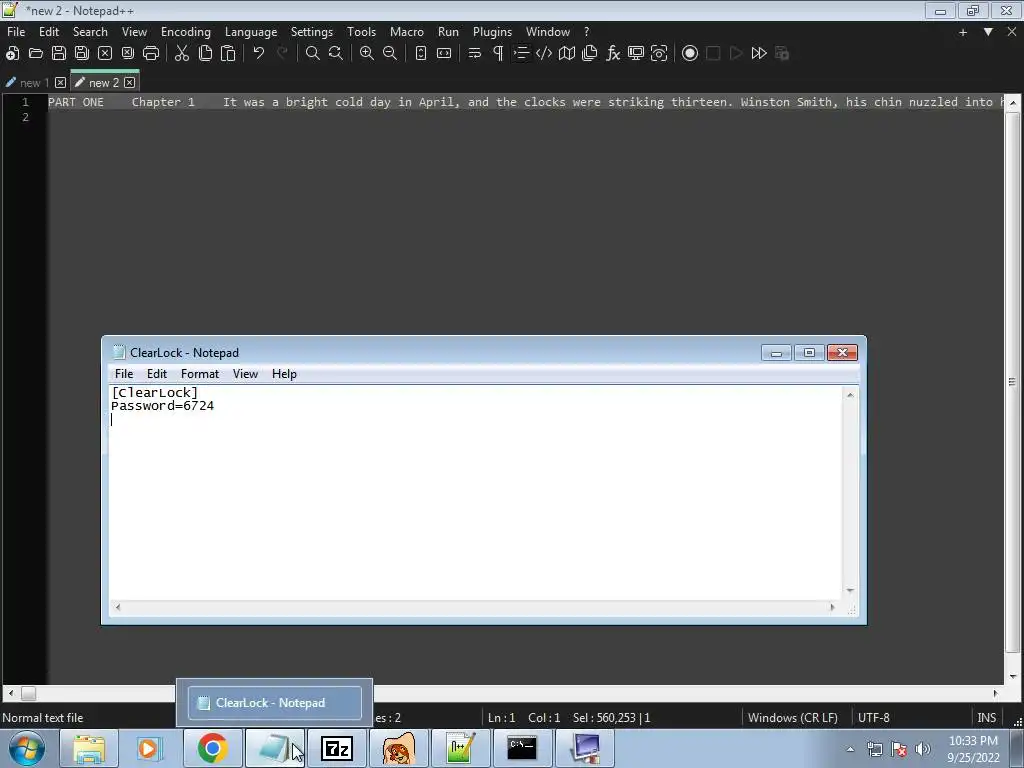Screen dimensions: 1024x768
Task: Open the View menu in ClearLock Notepad
Action: pyautogui.click(x=246, y=374)
